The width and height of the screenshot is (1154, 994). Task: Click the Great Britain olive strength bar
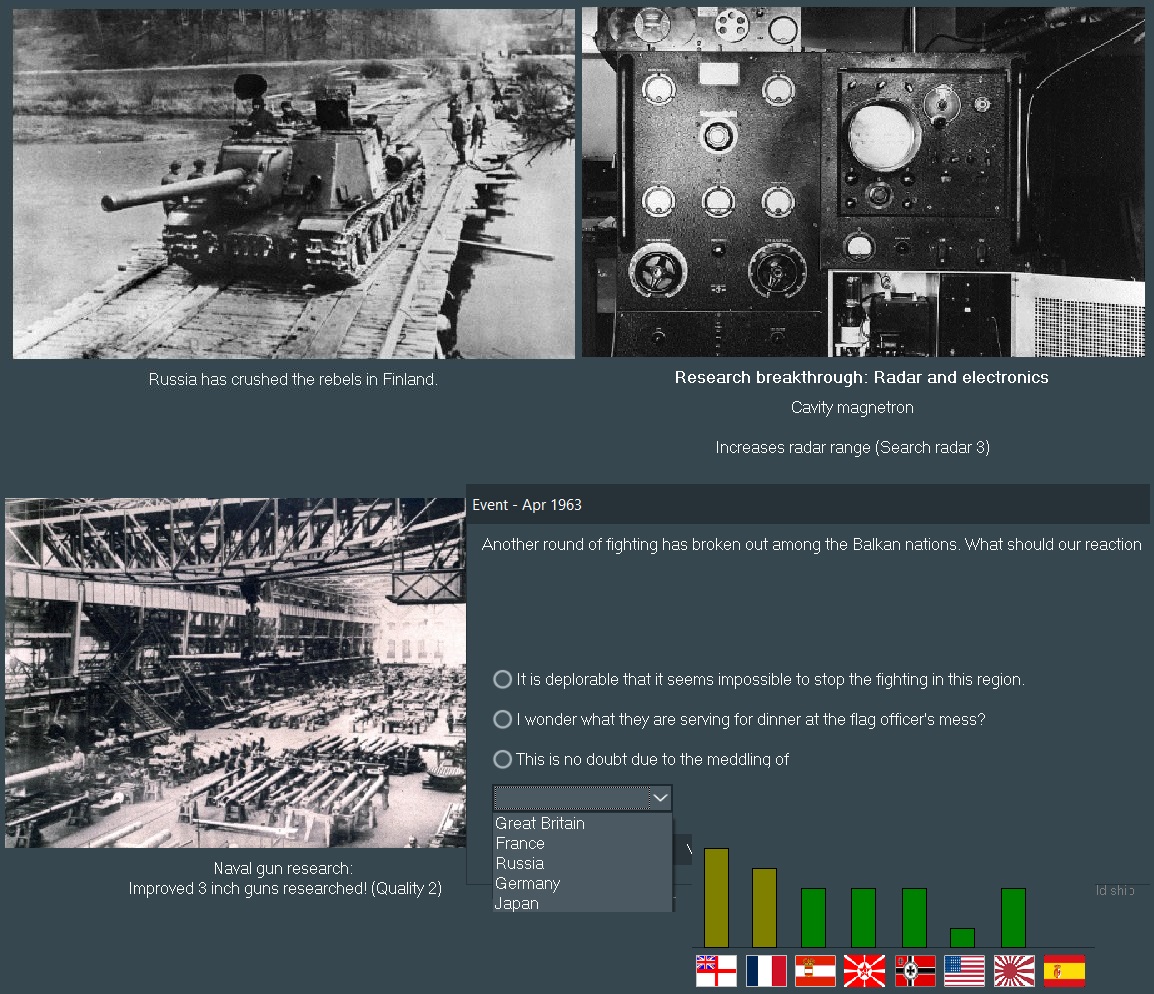(x=716, y=898)
